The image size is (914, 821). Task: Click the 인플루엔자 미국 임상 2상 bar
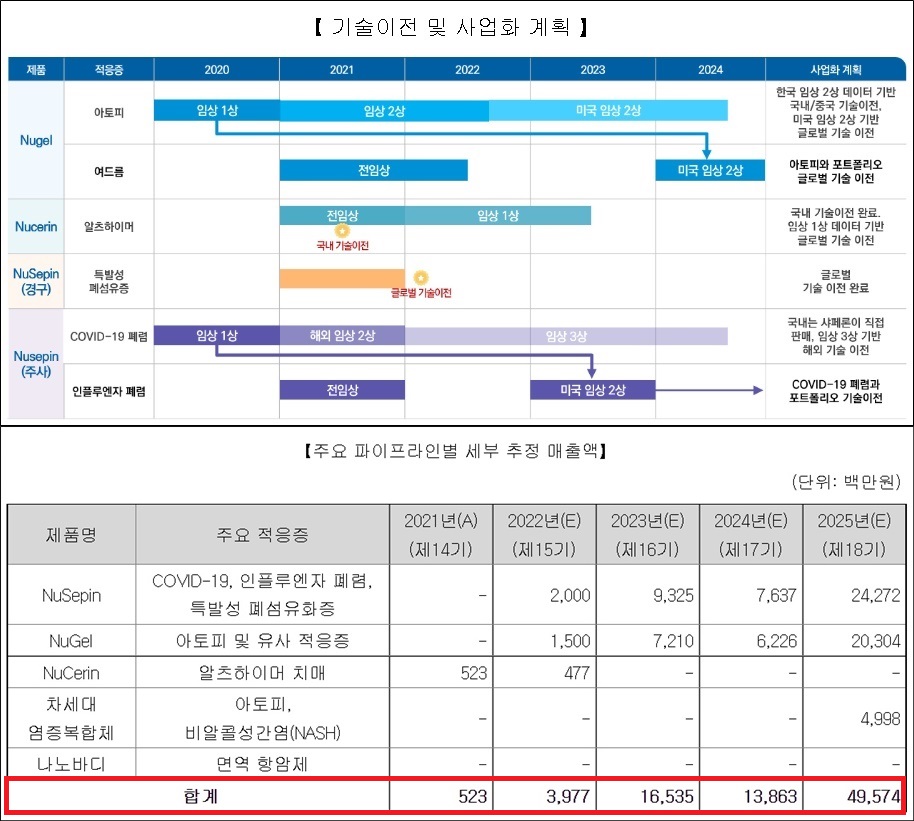point(593,390)
